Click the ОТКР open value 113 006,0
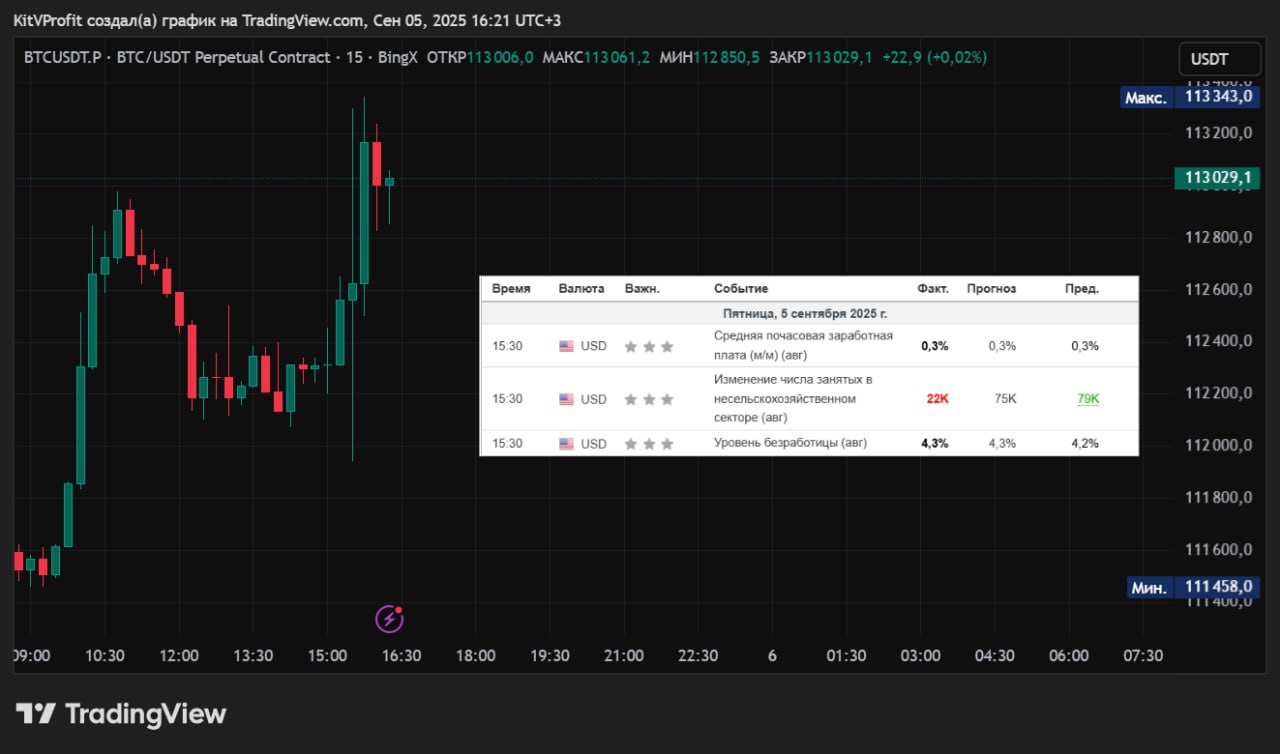The width and height of the screenshot is (1280, 754). coord(500,58)
